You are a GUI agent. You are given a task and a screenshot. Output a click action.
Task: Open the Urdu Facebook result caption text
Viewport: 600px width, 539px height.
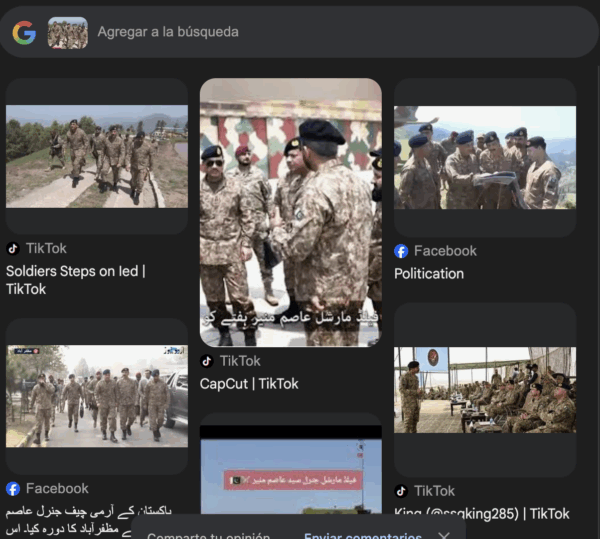click(89, 520)
